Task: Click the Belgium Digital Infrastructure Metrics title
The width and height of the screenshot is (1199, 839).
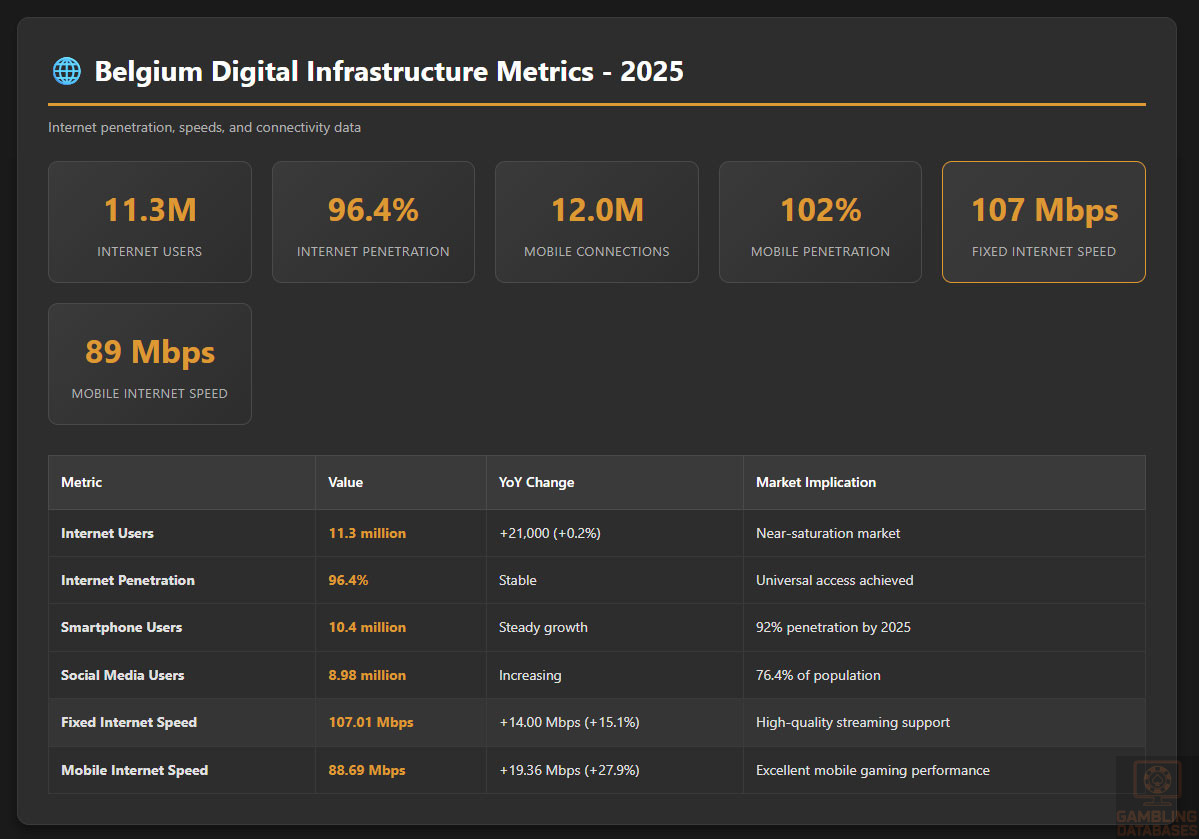Action: pyautogui.click(x=389, y=72)
